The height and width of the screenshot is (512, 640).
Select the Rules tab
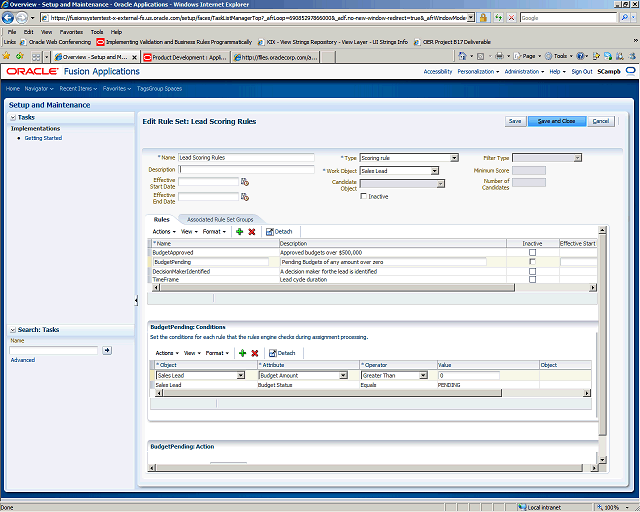pyautogui.click(x=161, y=220)
